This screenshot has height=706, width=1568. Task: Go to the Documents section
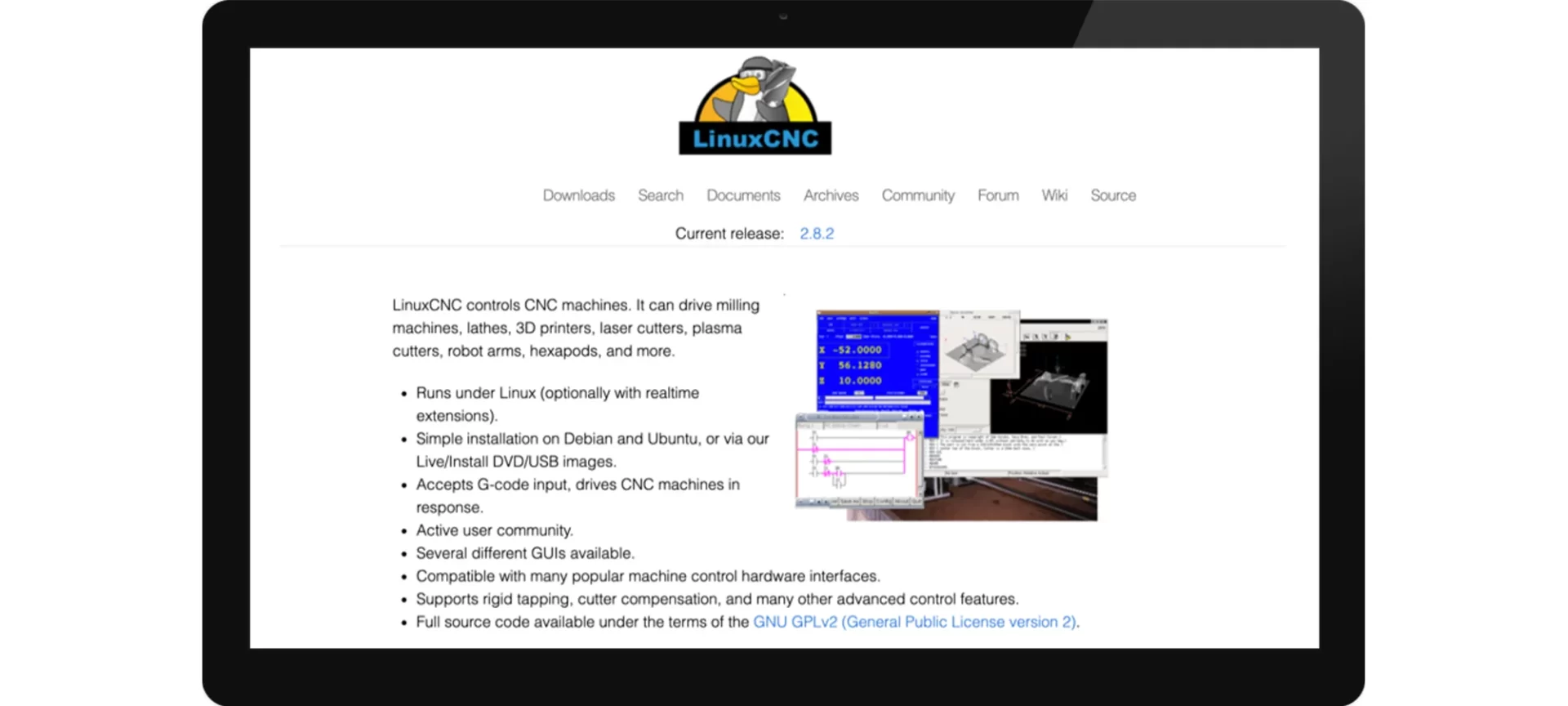click(743, 195)
